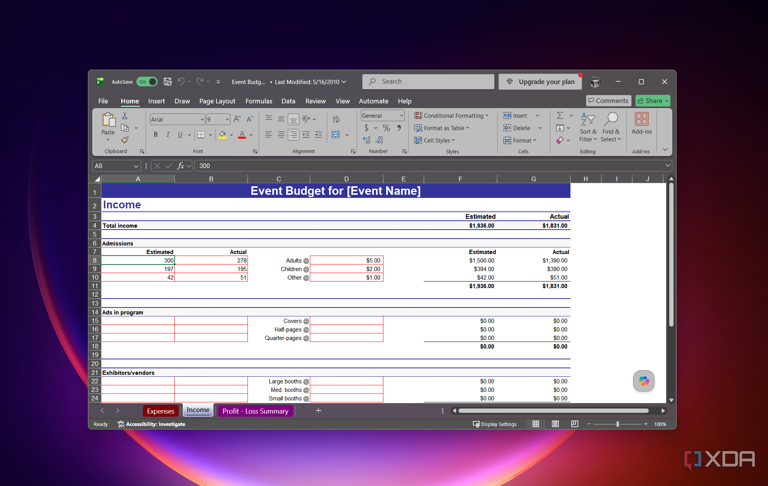The image size is (768, 486).
Task: Switch to the Insert ribbon tab
Action: 156,101
